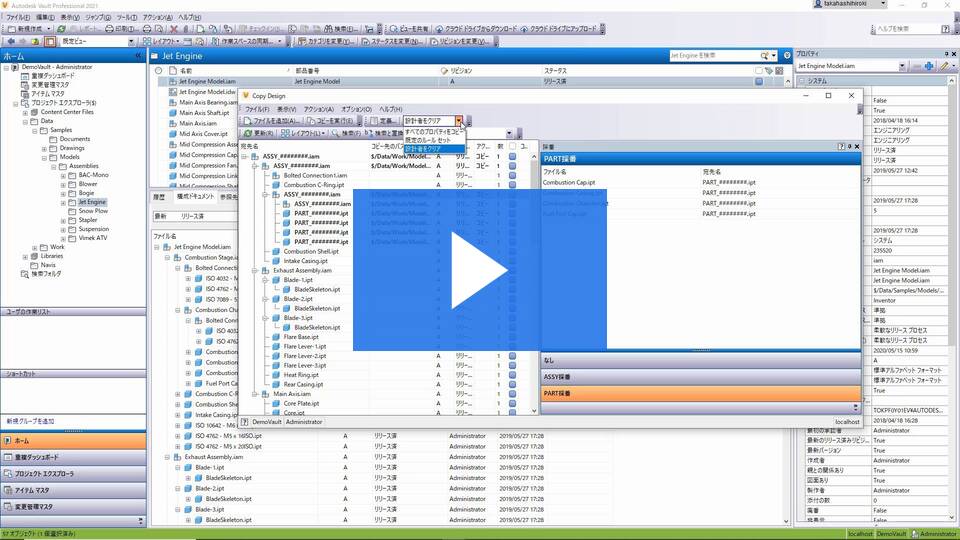This screenshot has width=960, height=540.
Task: Switch to the 構成ドキュメント (Uses) tab
Action: [195, 197]
